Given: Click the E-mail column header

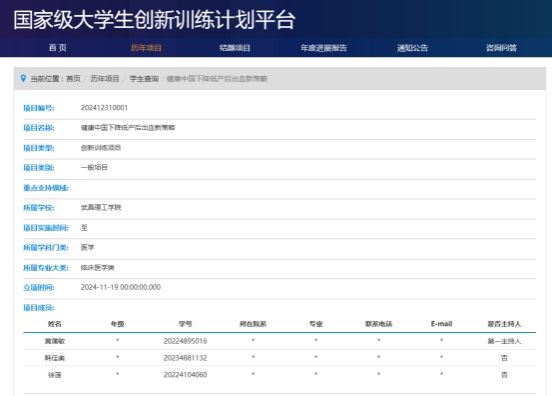Looking at the screenshot, I should pyautogui.click(x=441, y=323).
